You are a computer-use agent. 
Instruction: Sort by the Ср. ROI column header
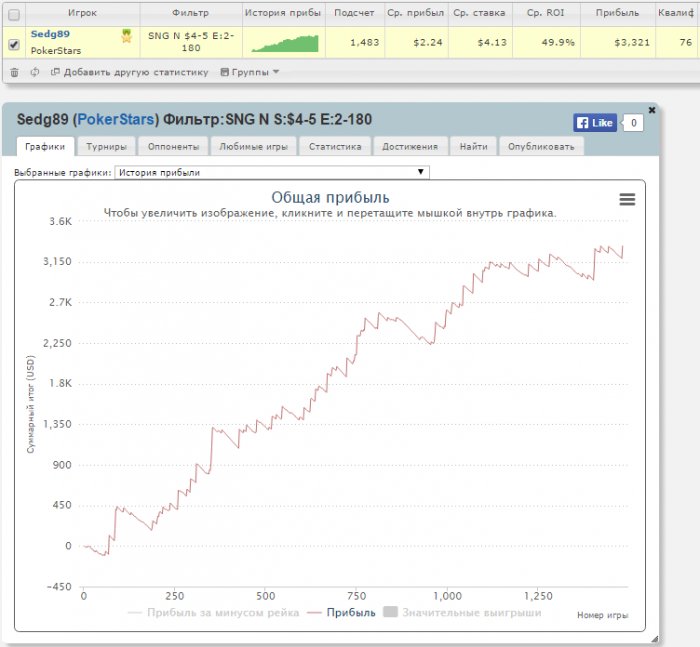pos(546,13)
